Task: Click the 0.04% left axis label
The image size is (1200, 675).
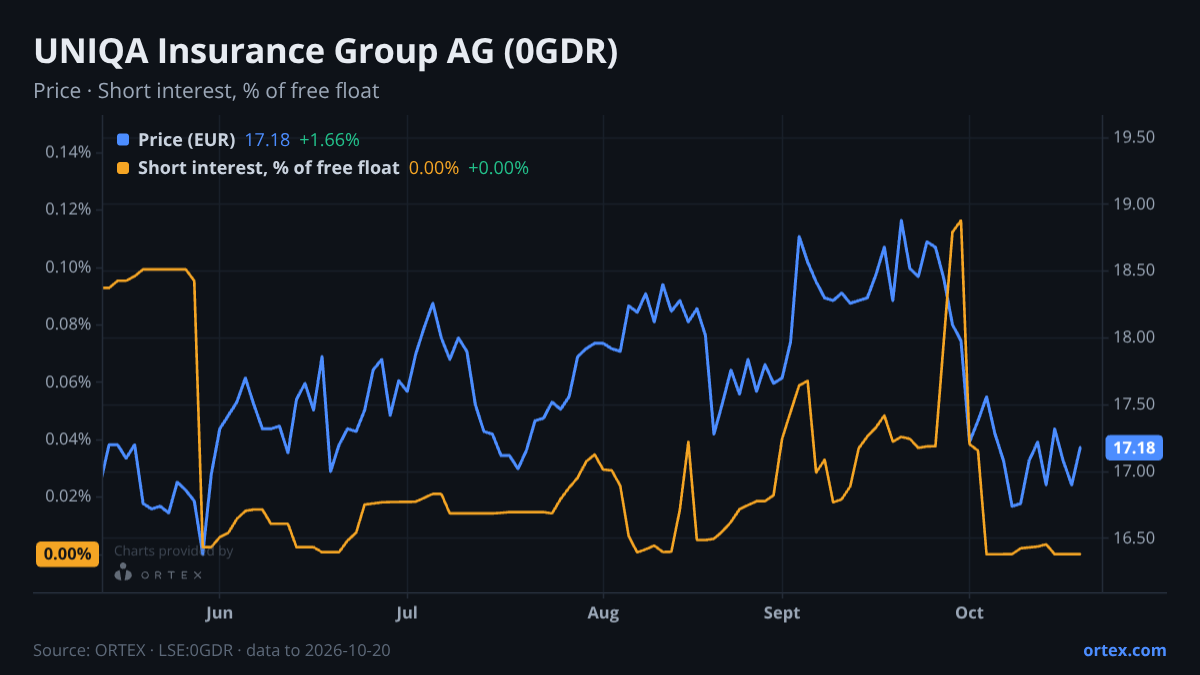Action: (x=68, y=439)
